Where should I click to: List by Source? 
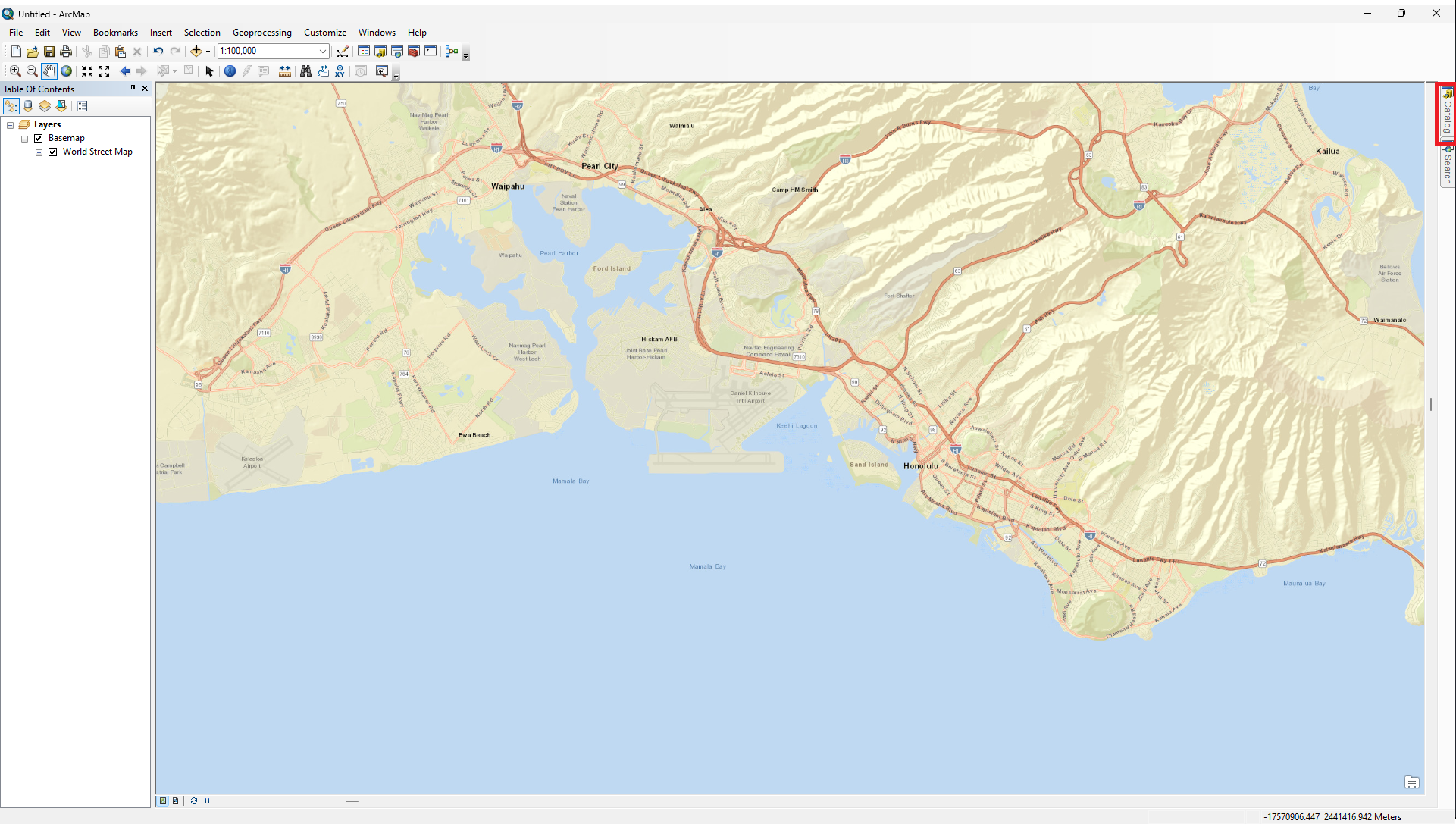pyautogui.click(x=28, y=106)
